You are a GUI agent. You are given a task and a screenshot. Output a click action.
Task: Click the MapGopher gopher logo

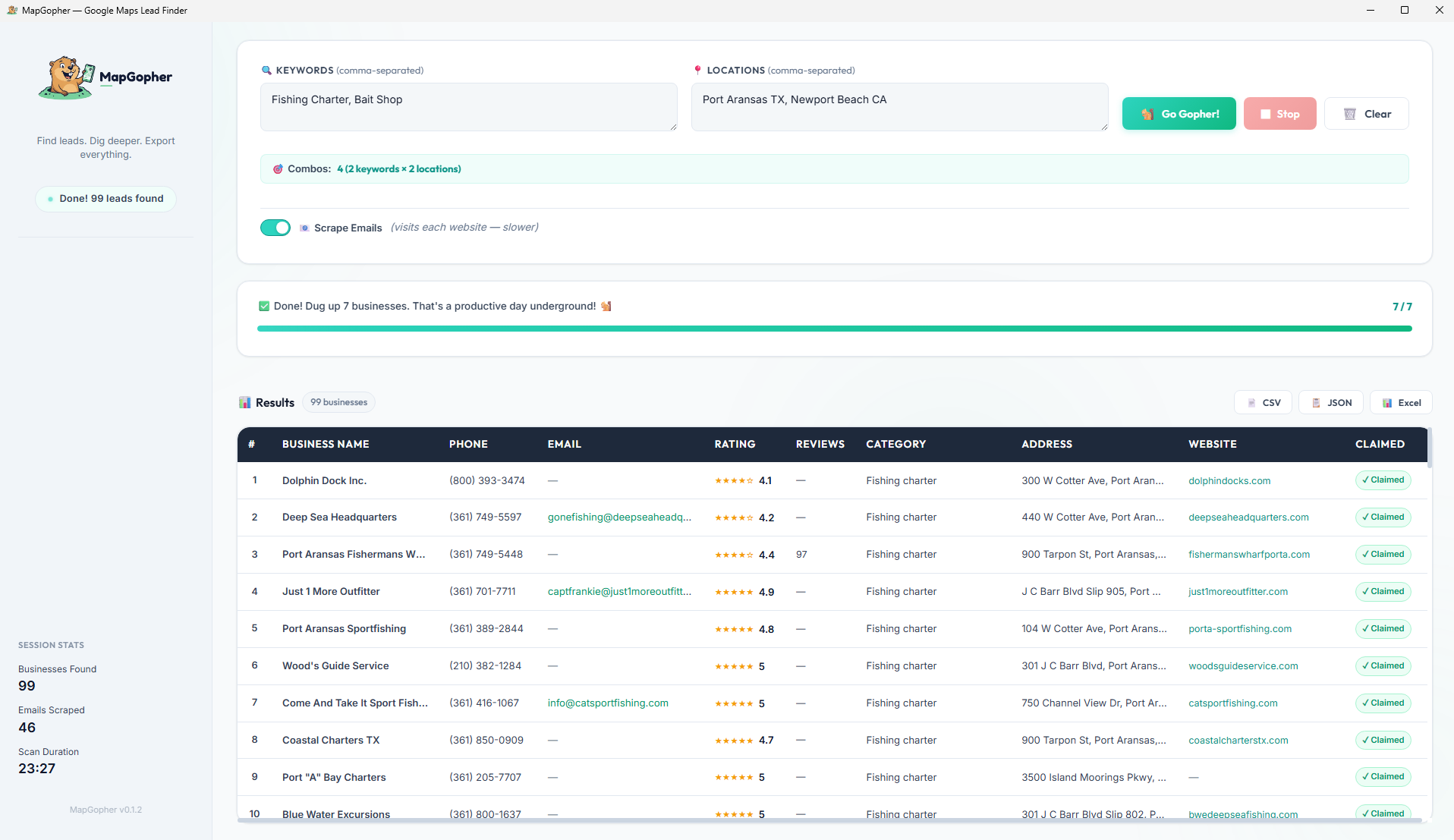click(x=67, y=77)
